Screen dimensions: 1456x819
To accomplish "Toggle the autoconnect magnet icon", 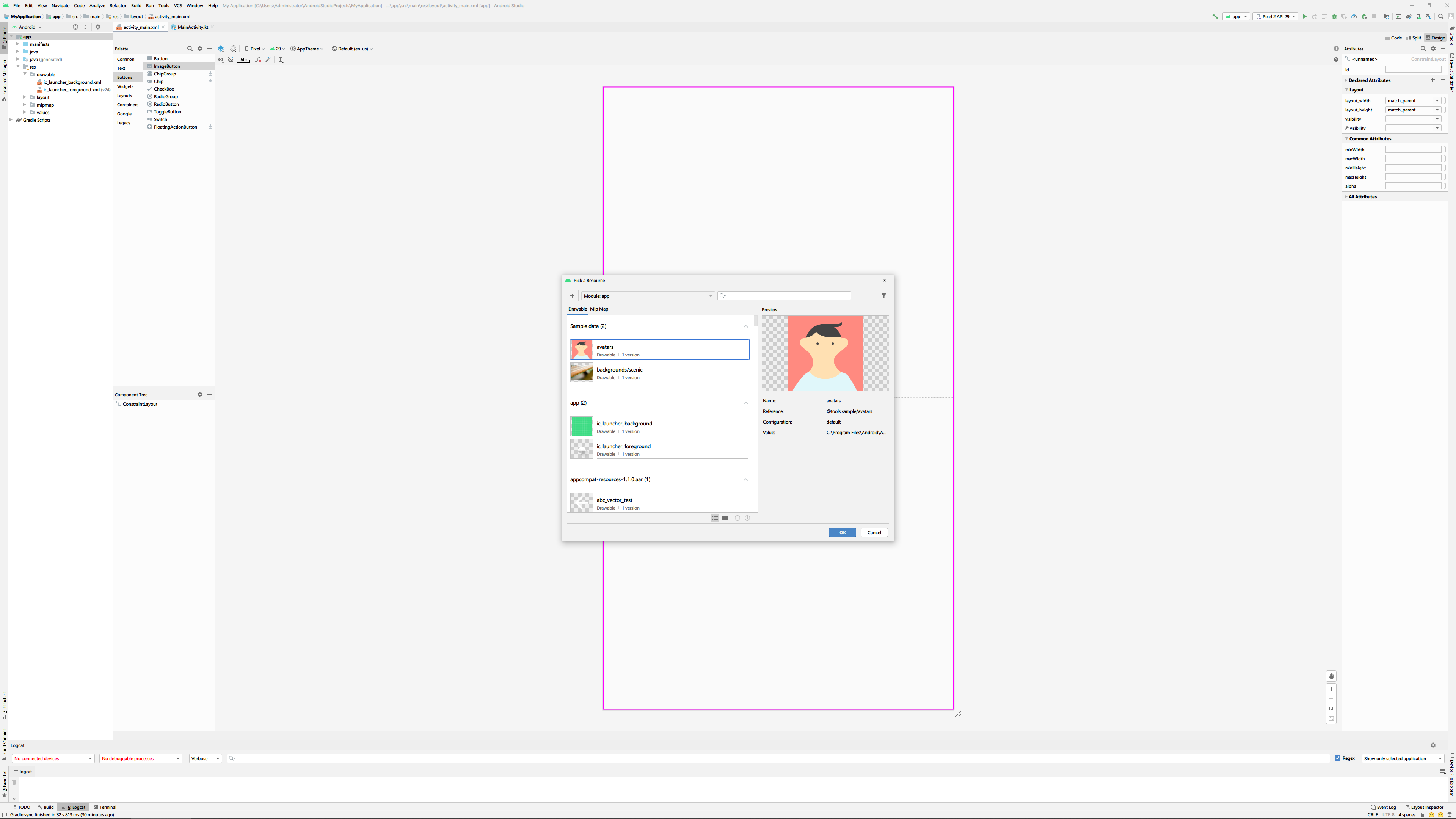I will 231,60.
